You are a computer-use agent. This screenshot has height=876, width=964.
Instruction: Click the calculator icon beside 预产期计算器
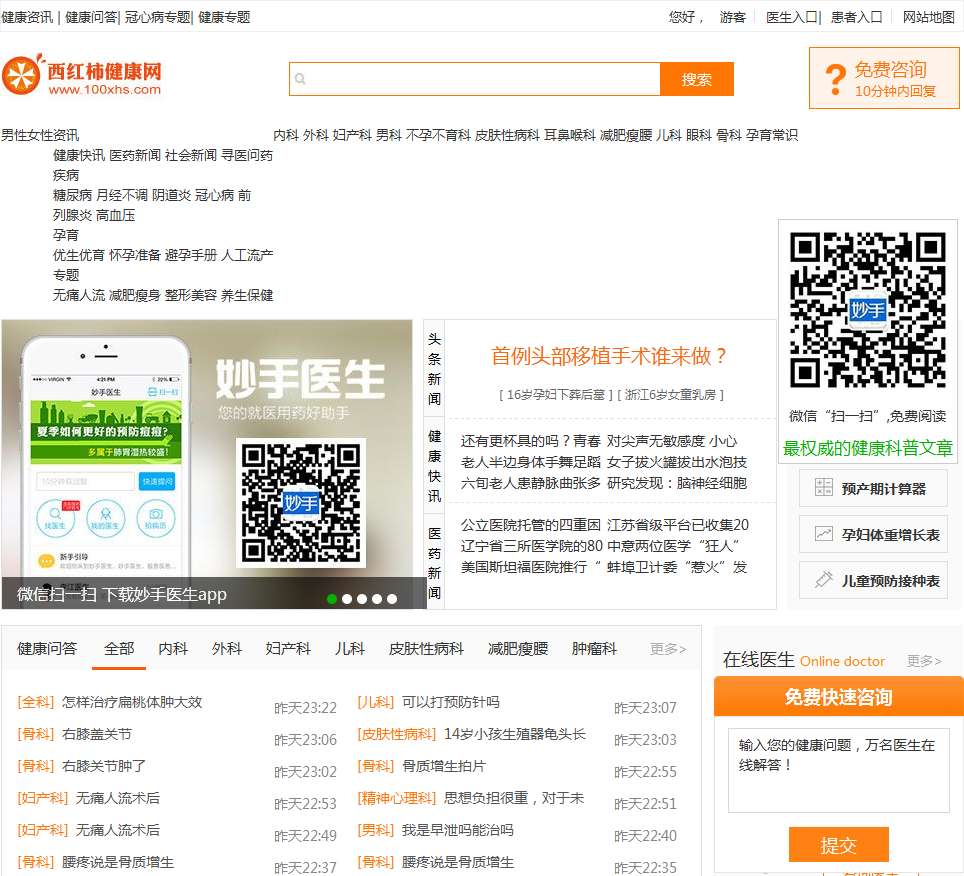[x=823, y=488]
